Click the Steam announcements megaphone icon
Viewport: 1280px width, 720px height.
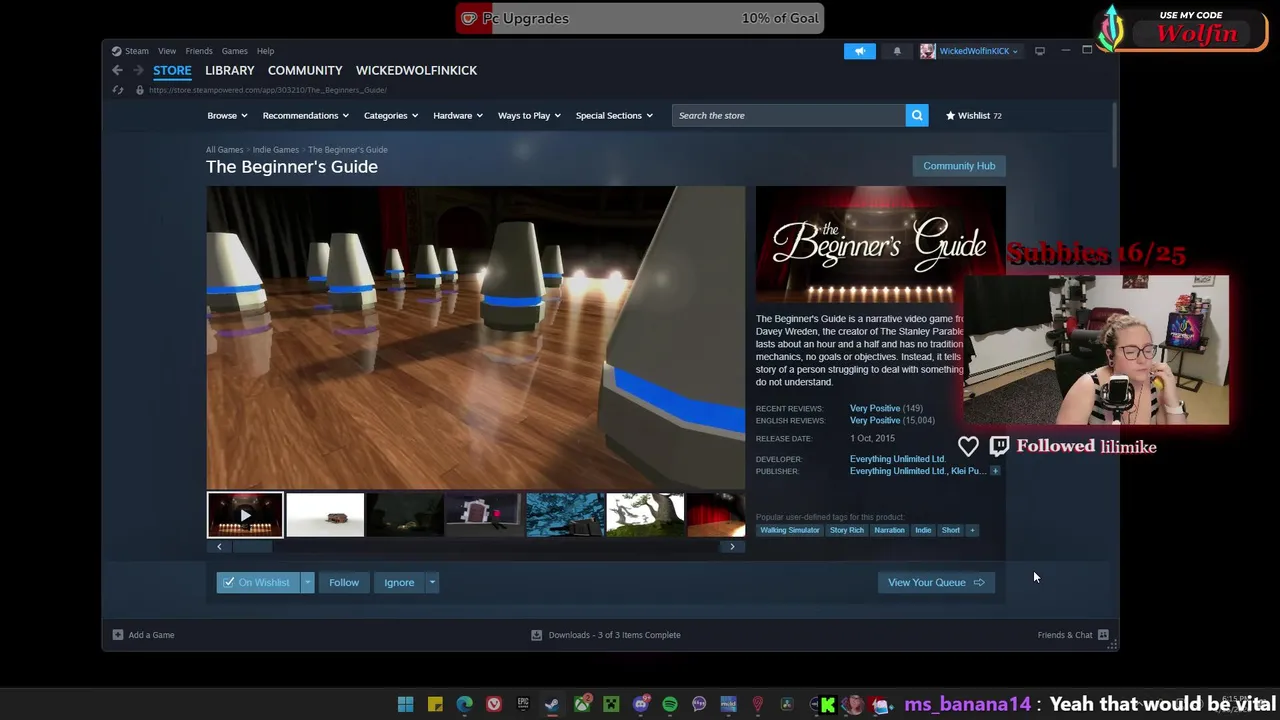(x=859, y=51)
